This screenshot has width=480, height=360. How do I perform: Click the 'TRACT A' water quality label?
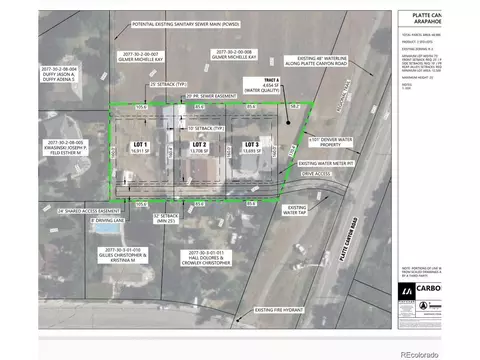[x=262, y=85]
